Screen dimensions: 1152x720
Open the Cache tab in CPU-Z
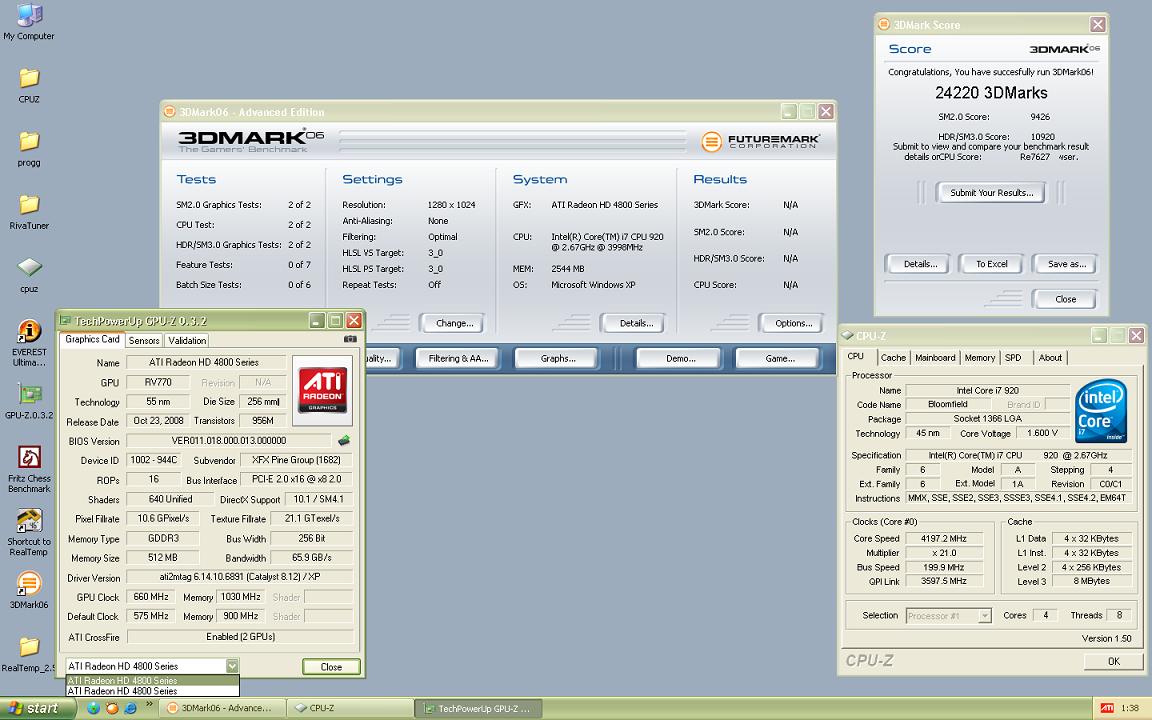(893, 358)
